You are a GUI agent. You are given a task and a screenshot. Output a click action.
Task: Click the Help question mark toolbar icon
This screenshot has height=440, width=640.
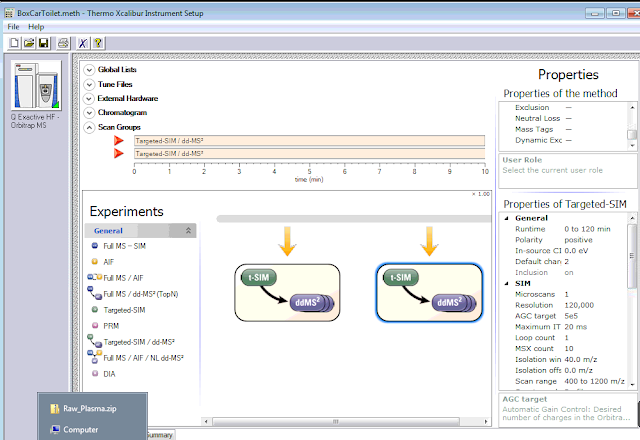pyautogui.click(x=98, y=43)
